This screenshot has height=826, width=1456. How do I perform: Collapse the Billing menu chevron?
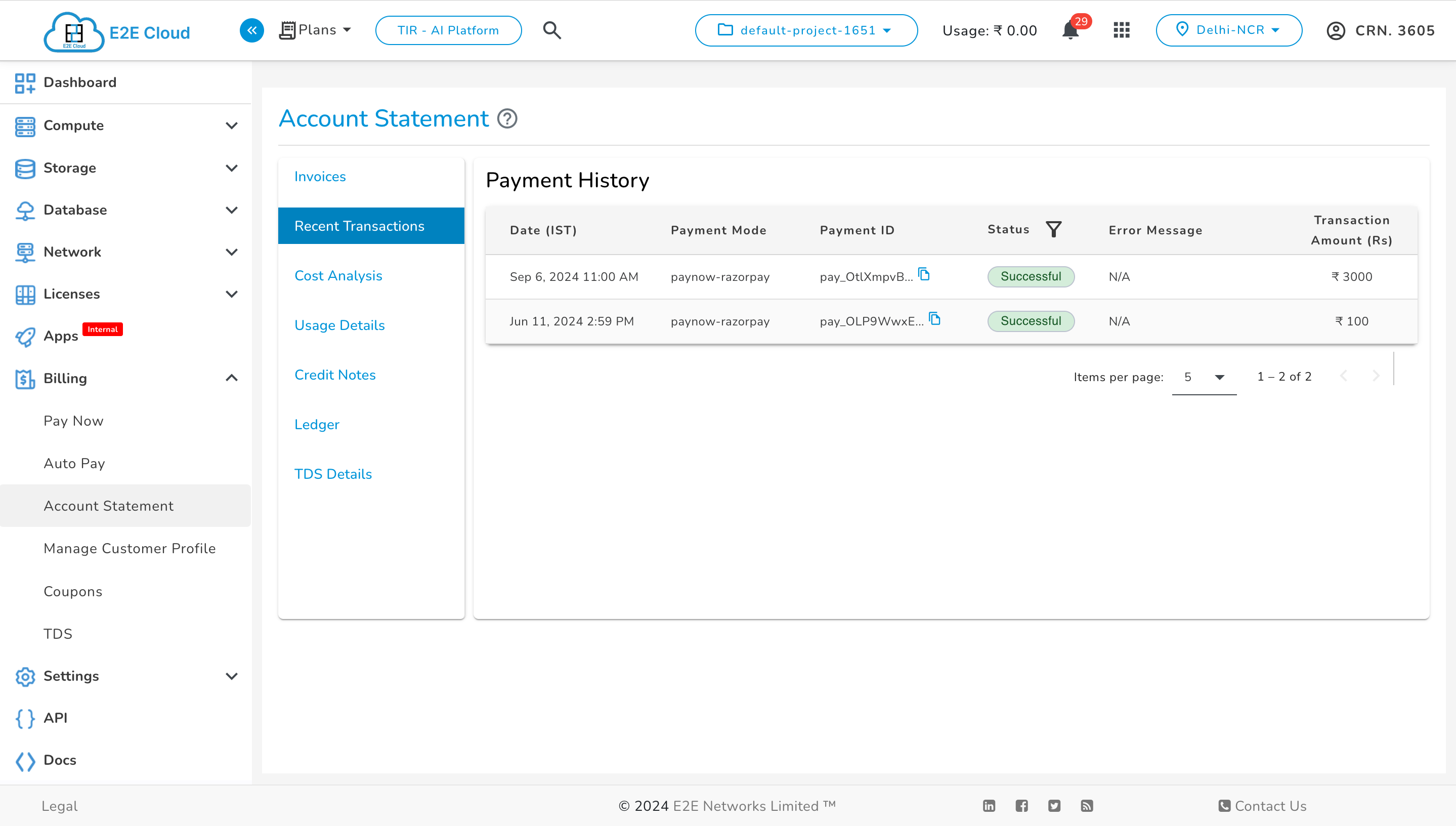pos(231,378)
